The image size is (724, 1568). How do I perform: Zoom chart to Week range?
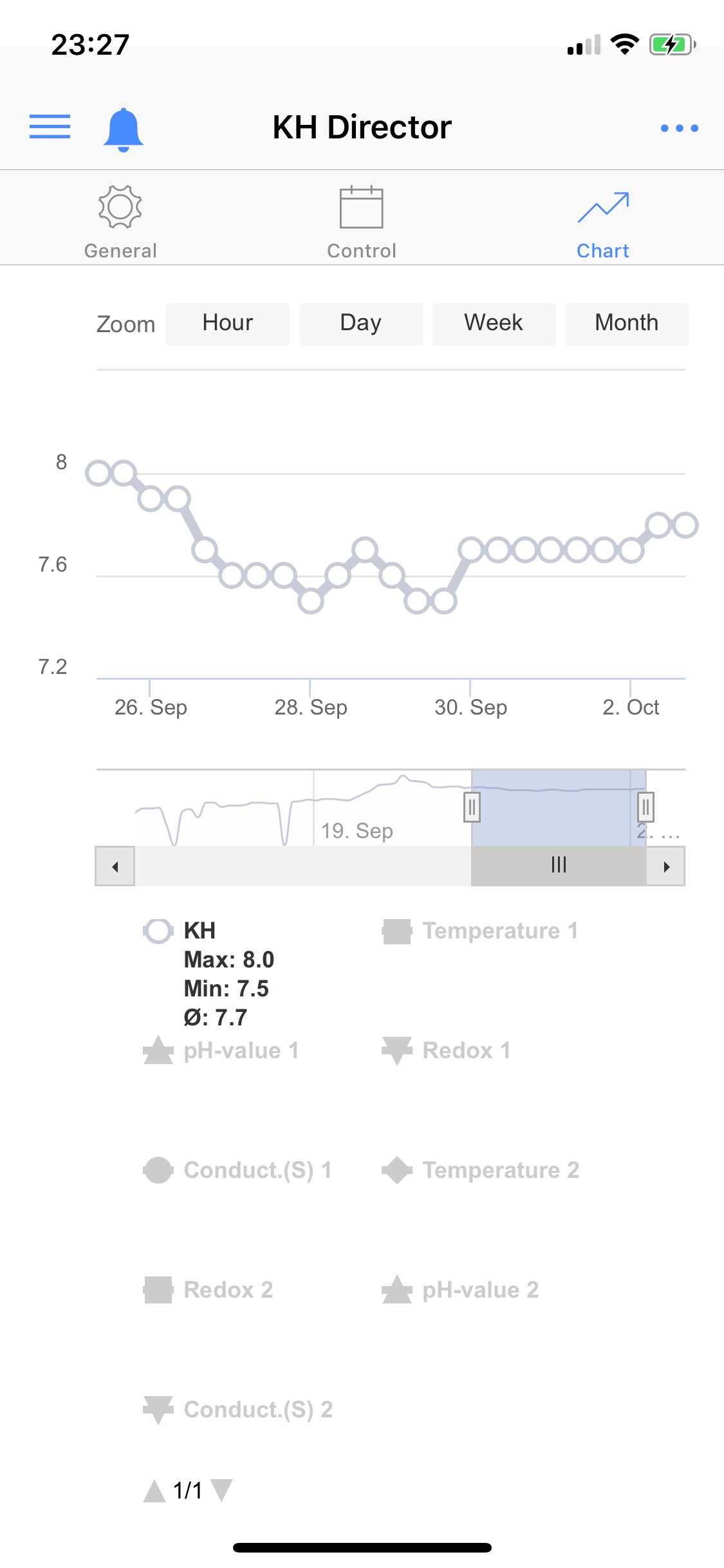pyautogui.click(x=494, y=324)
